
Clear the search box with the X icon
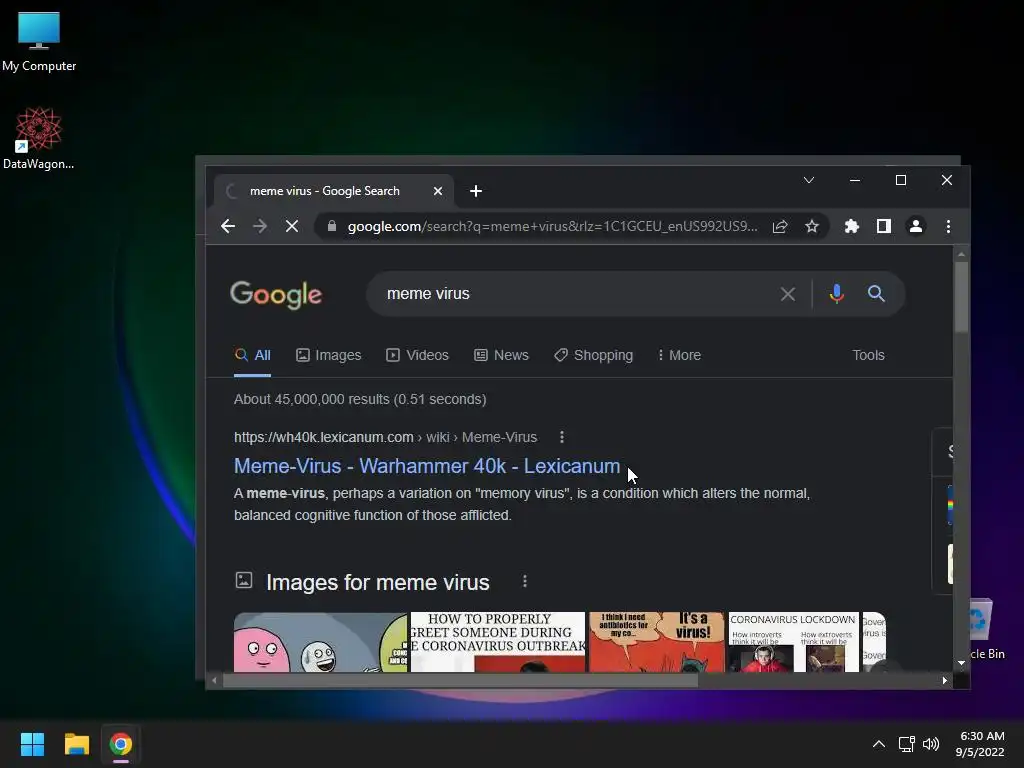tap(788, 294)
